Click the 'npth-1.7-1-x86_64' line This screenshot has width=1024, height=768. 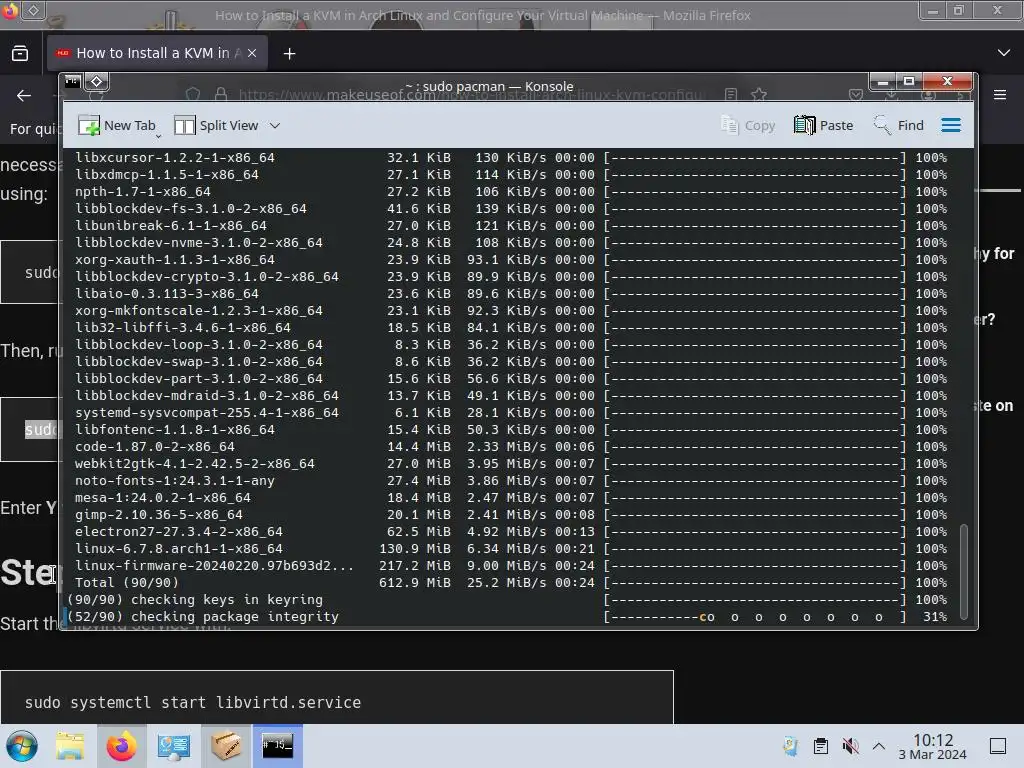click(x=511, y=191)
